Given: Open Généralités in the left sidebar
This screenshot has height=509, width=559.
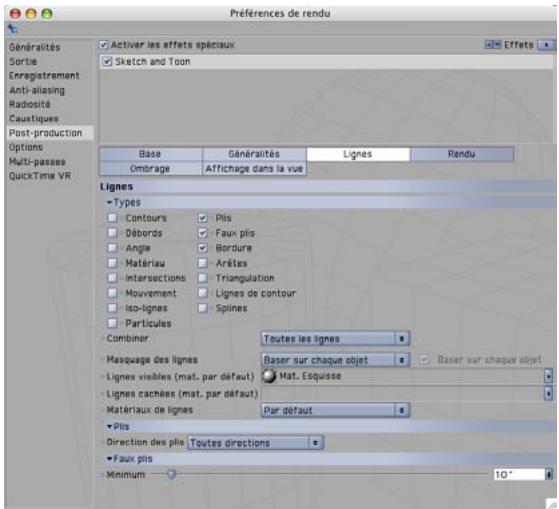Looking at the screenshot, I should pyautogui.click(x=35, y=47).
